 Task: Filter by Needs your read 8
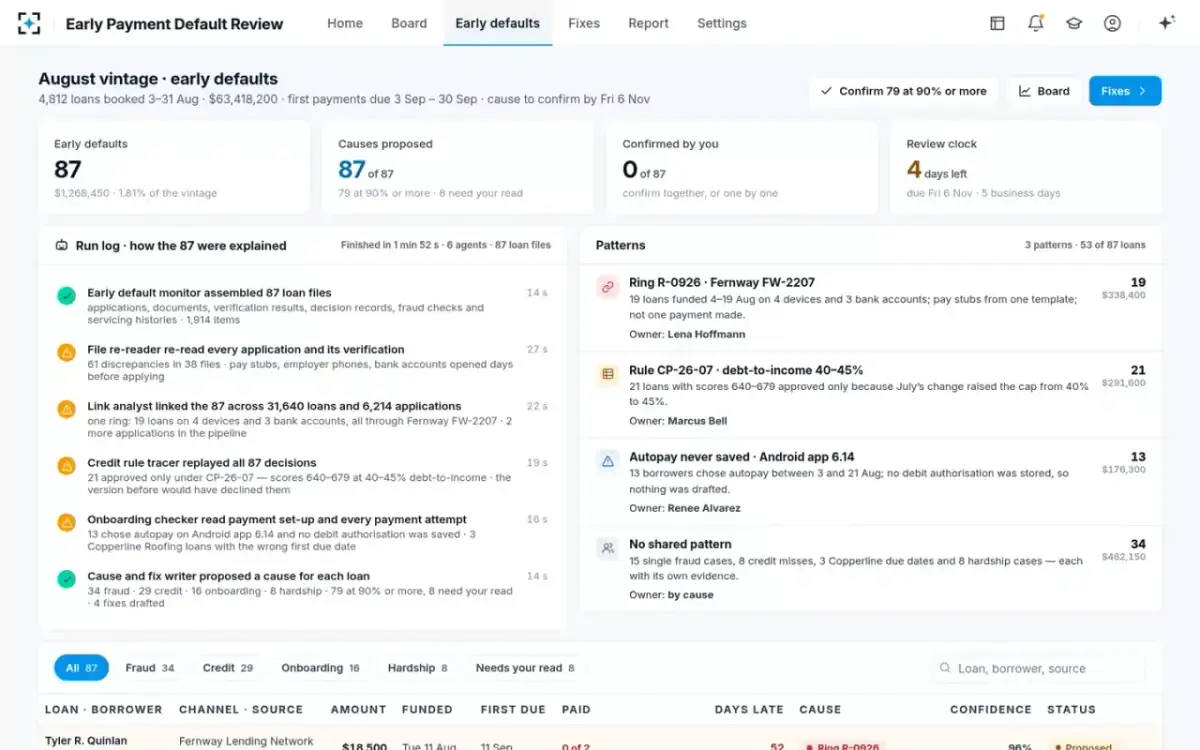point(525,668)
